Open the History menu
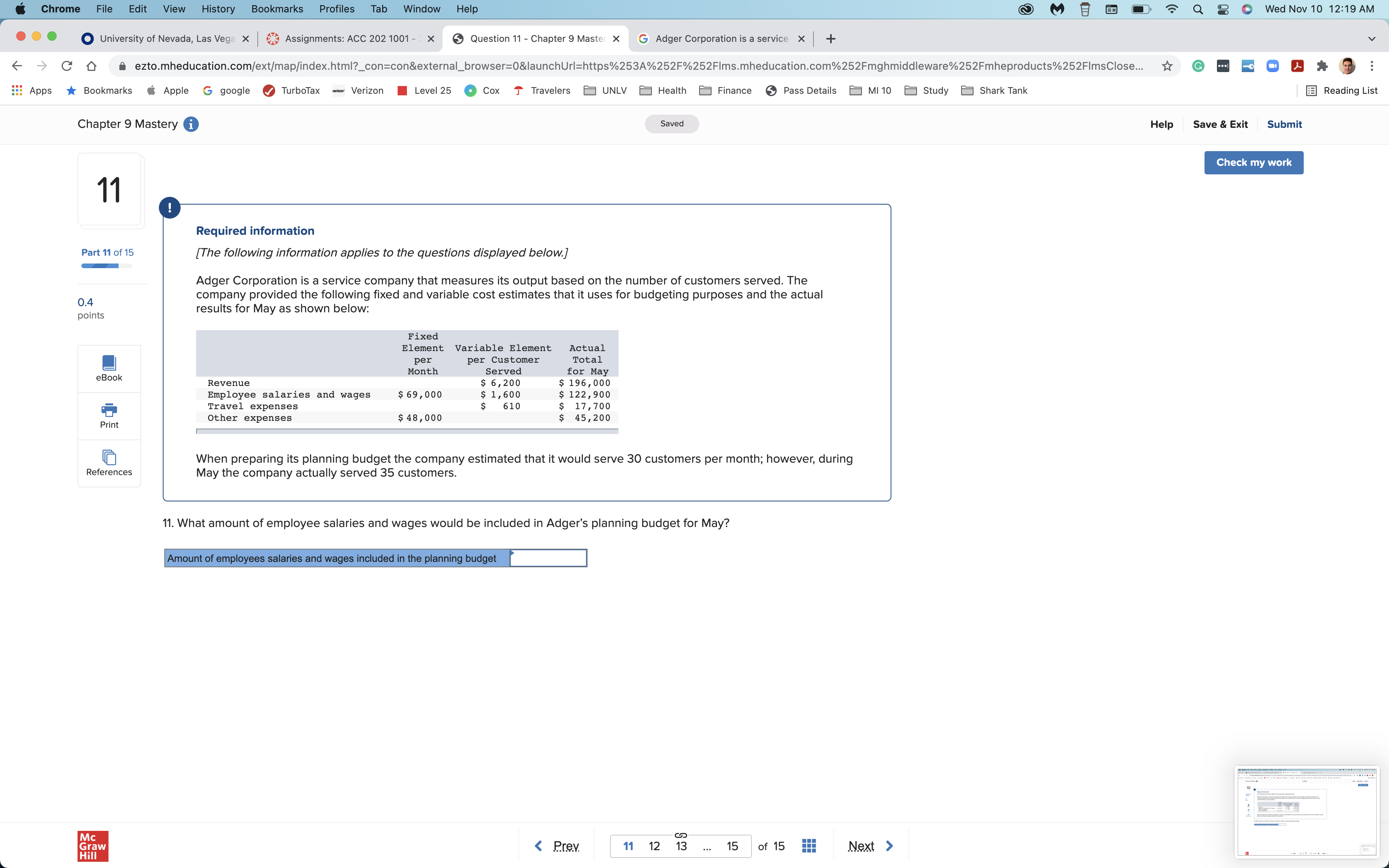This screenshot has height=868, width=1389. click(218, 9)
